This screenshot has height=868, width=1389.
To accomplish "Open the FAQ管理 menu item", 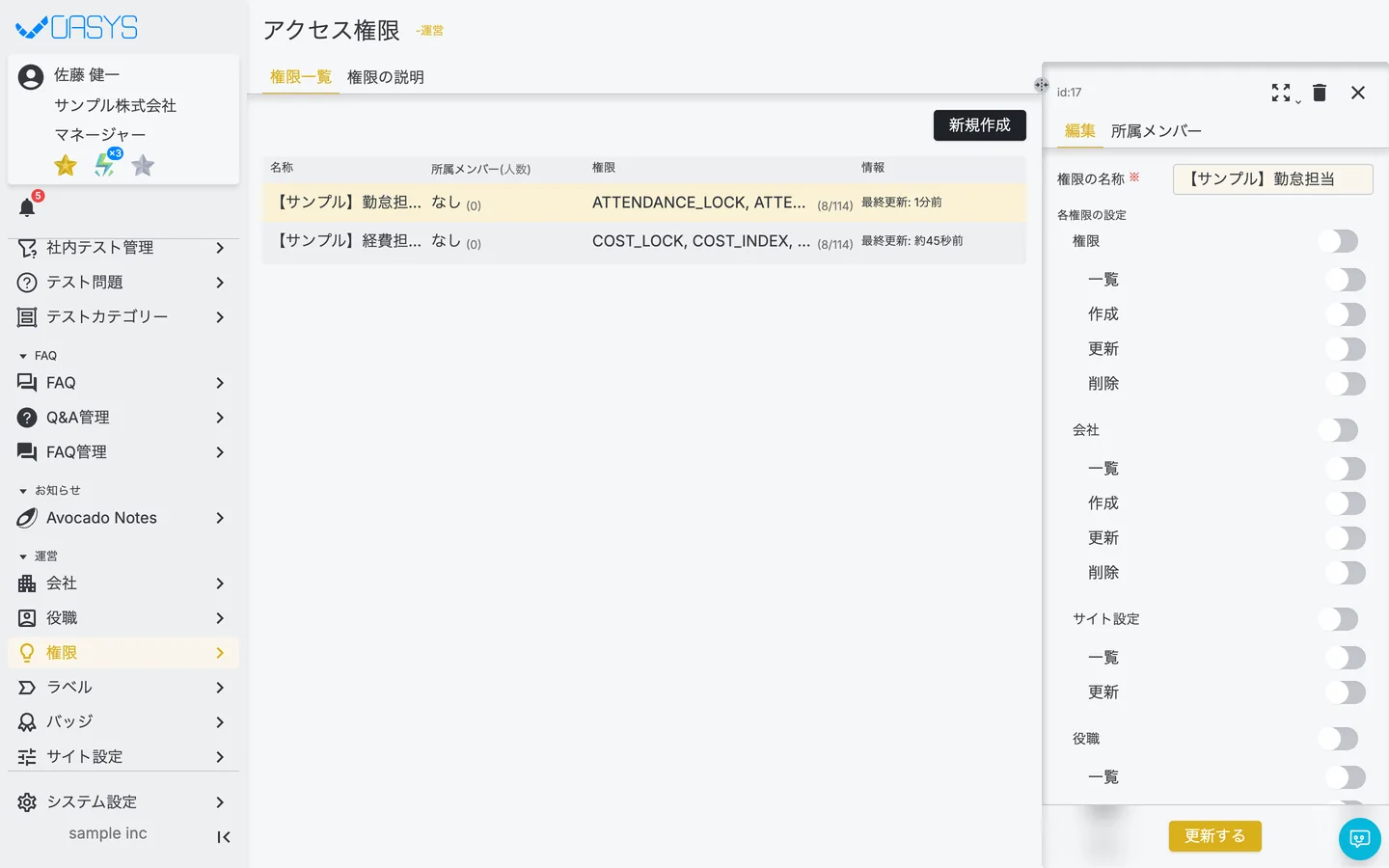I will (123, 452).
